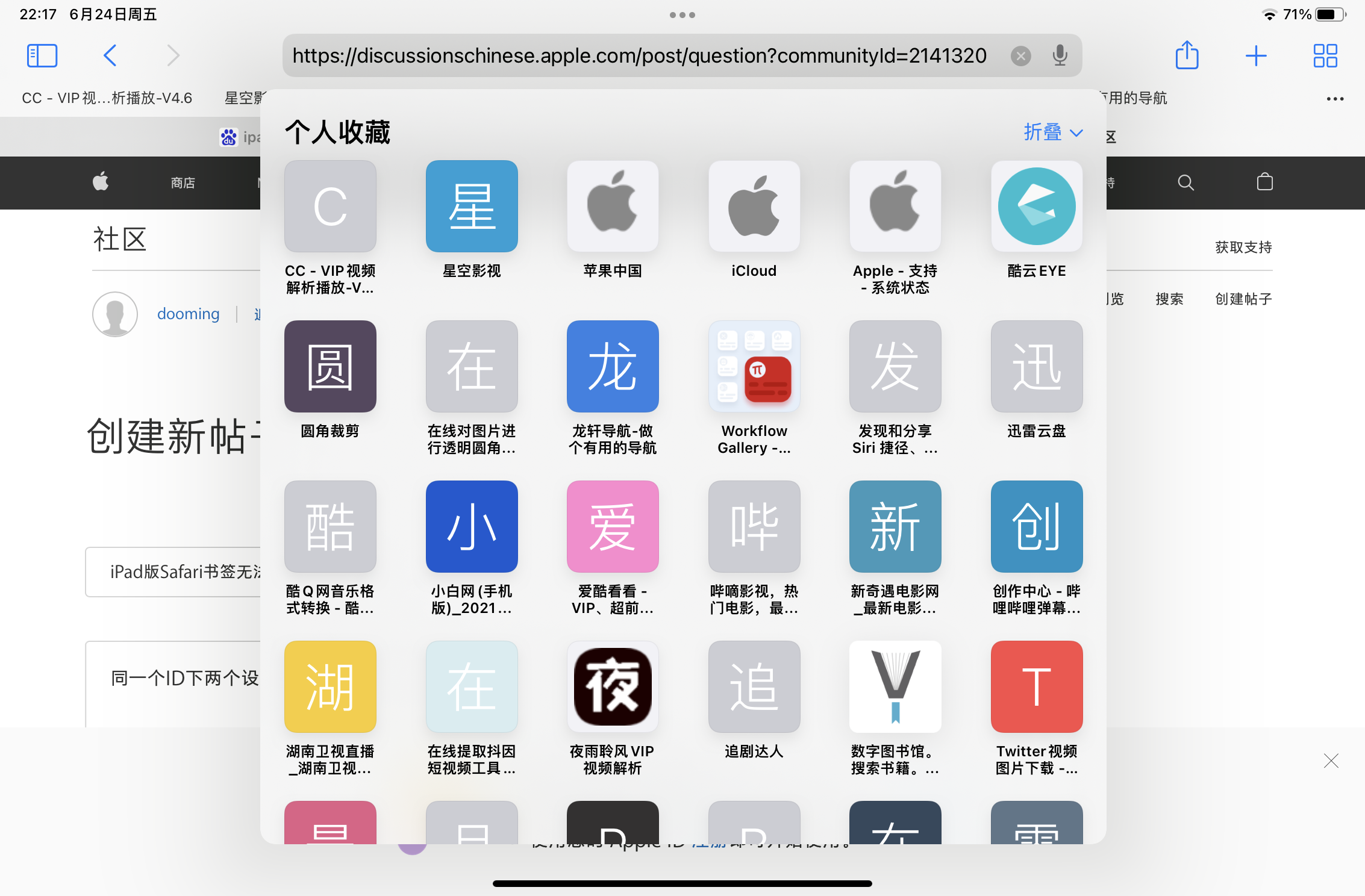Open the Twitter 视频图片下载 bookmark
The image size is (1365, 896).
pos(1036,687)
